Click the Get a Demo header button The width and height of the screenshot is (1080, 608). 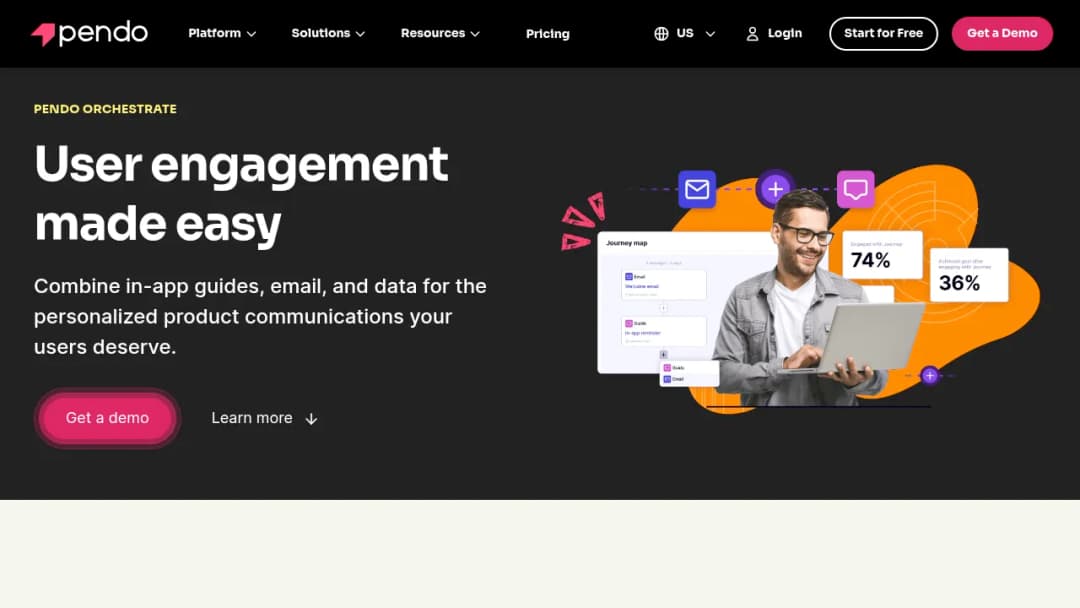(x=1002, y=33)
